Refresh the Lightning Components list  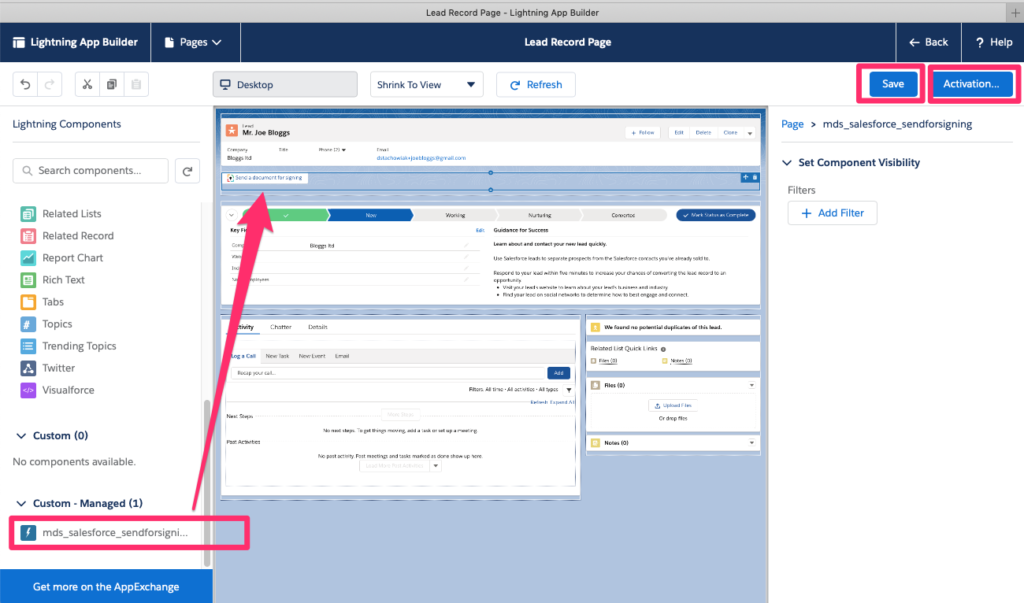187,170
